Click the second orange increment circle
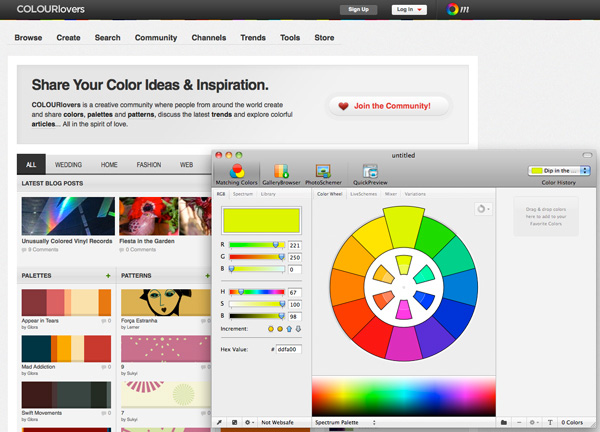Viewport: 600px width, 432px height. click(280, 329)
